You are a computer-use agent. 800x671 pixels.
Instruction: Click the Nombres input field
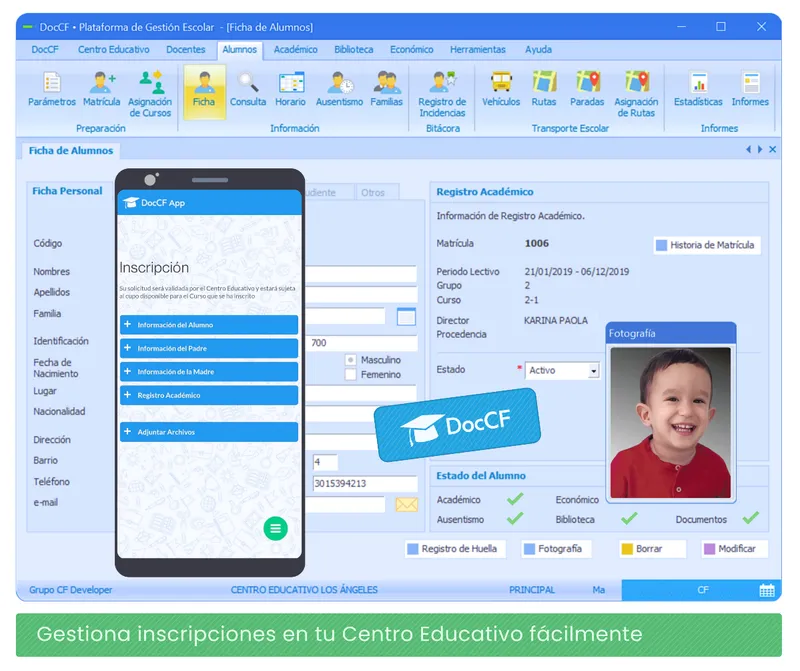point(362,274)
